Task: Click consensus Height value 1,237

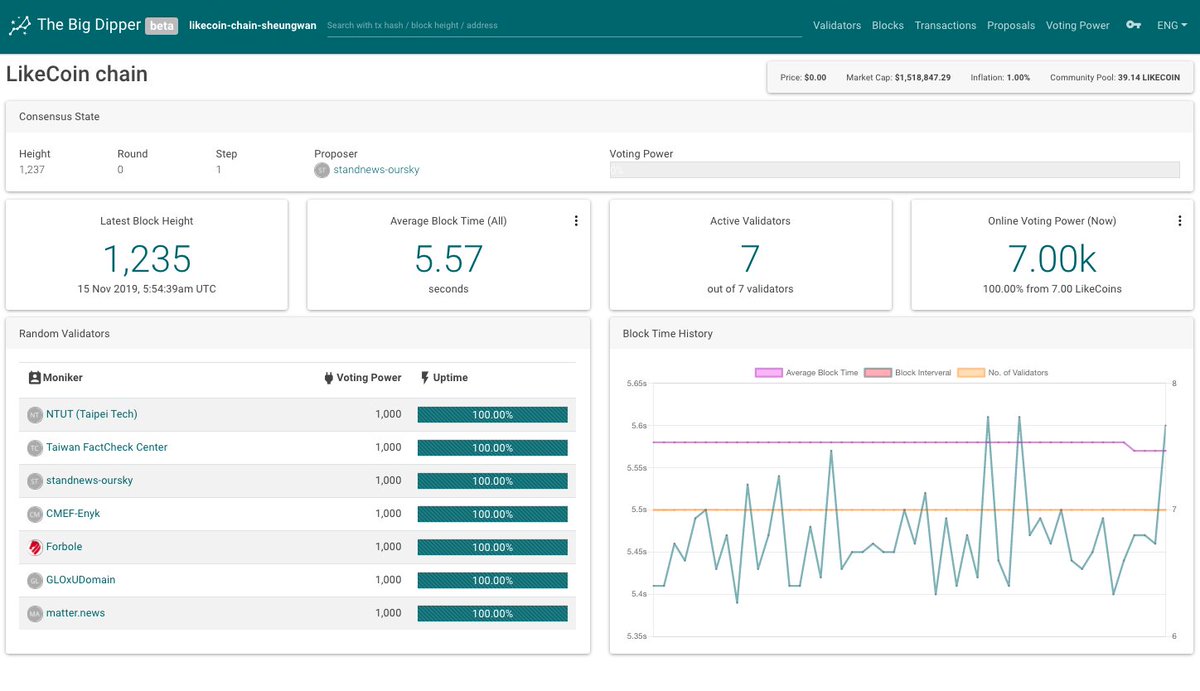Action: tap(32, 170)
